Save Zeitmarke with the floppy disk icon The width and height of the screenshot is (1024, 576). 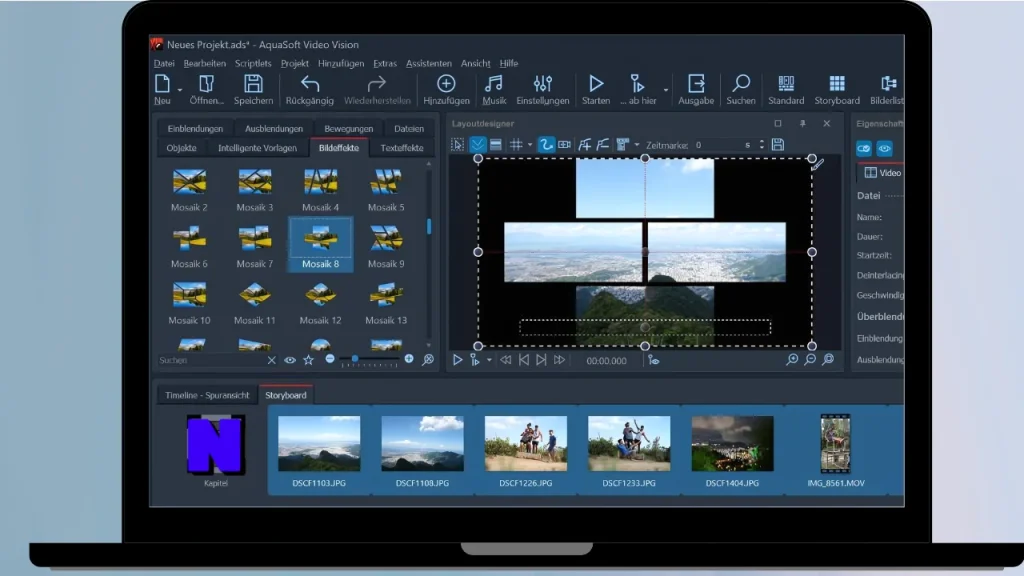click(777, 145)
